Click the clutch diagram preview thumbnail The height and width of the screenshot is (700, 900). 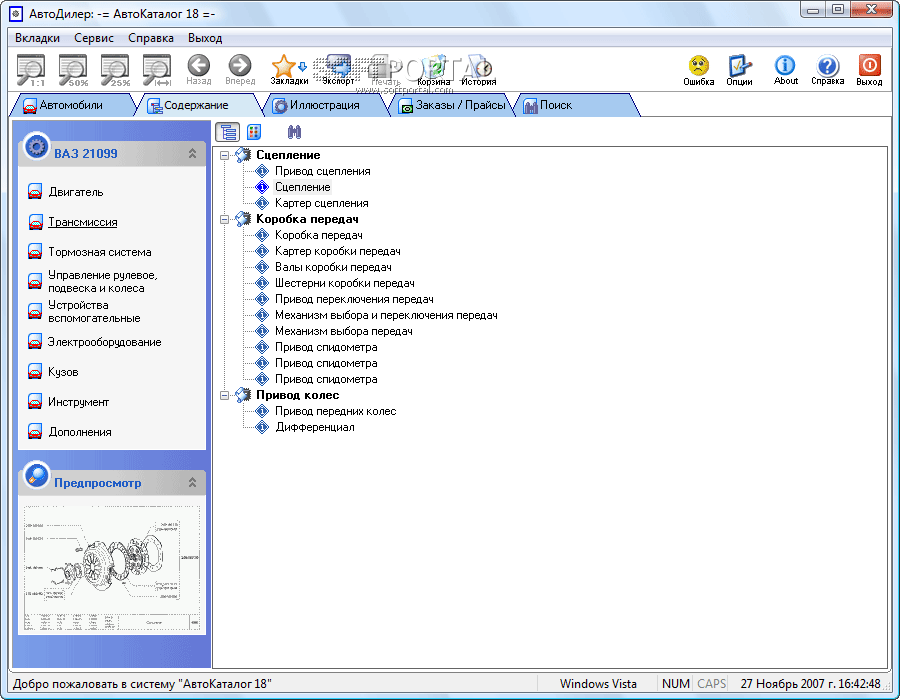pyautogui.click(x=112, y=569)
